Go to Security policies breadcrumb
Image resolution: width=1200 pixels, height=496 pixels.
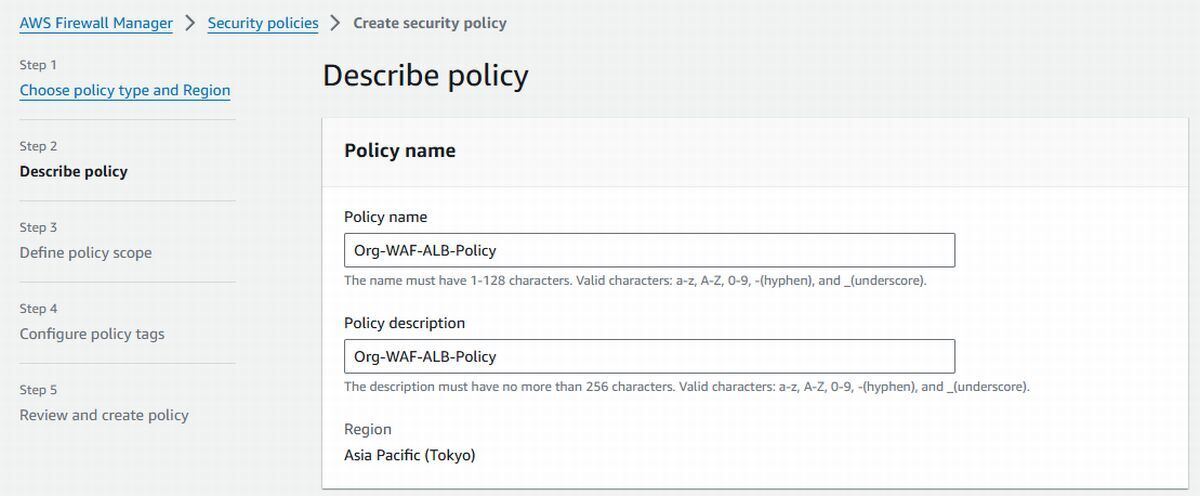263,23
